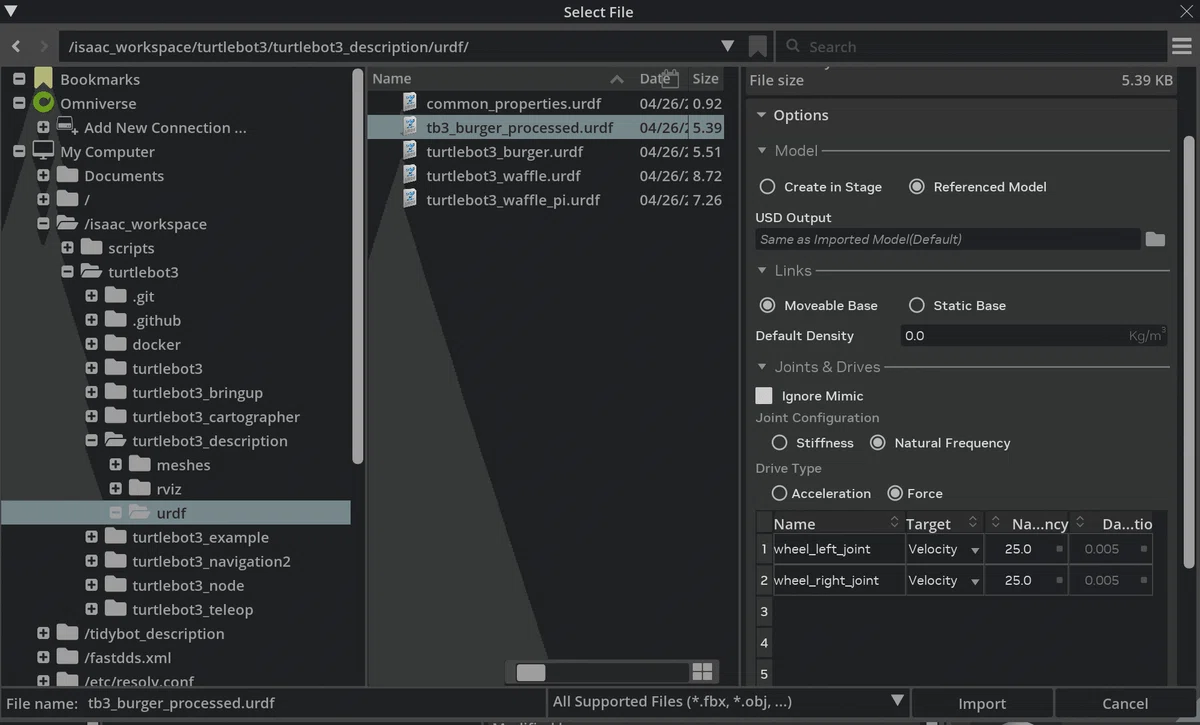The image size is (1200, 725).
Task: Click the common_properties.urdf file icon
Action: pos(410,102)
